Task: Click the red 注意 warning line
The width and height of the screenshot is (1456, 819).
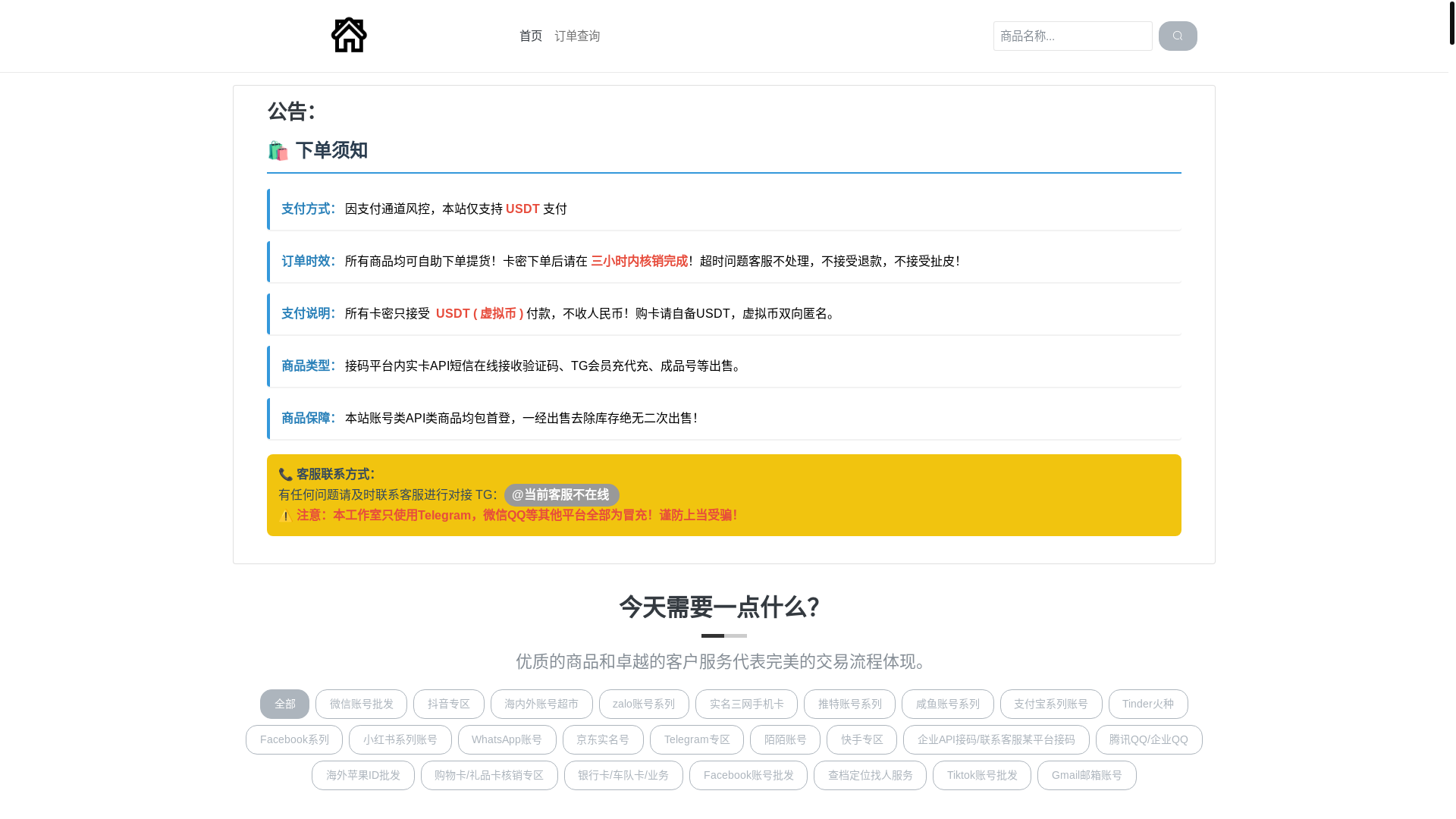Action: (x=516, y=515)
